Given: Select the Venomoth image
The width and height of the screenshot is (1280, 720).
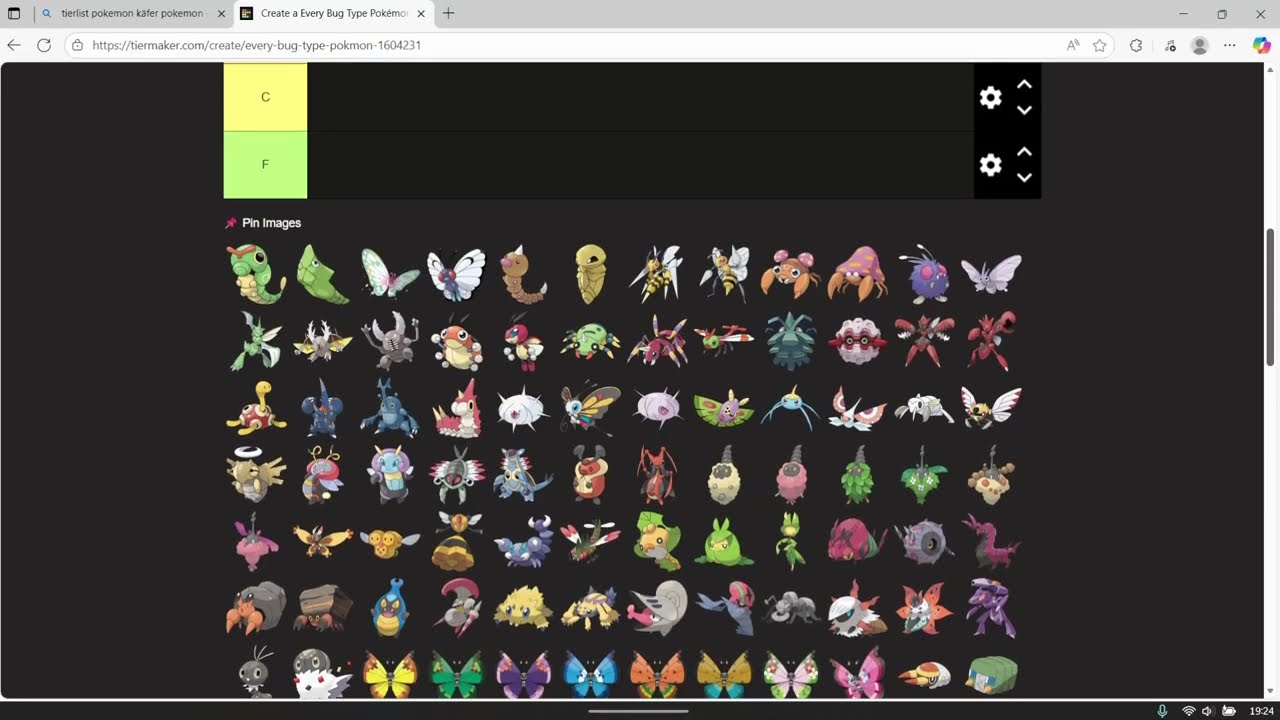Looking at the screenshot, I should tap(991, 273).
